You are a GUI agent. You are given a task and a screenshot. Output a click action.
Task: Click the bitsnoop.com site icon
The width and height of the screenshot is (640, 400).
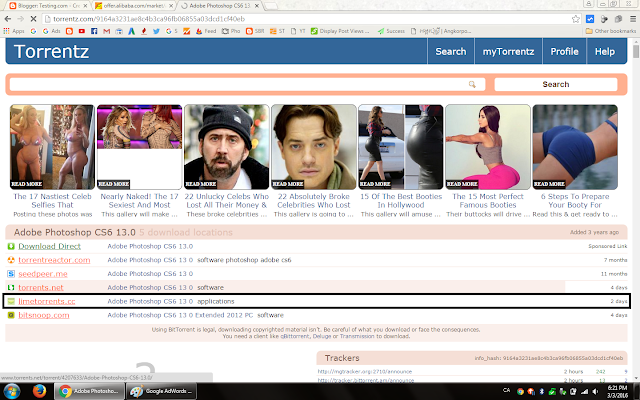click(x=11, y=315)
